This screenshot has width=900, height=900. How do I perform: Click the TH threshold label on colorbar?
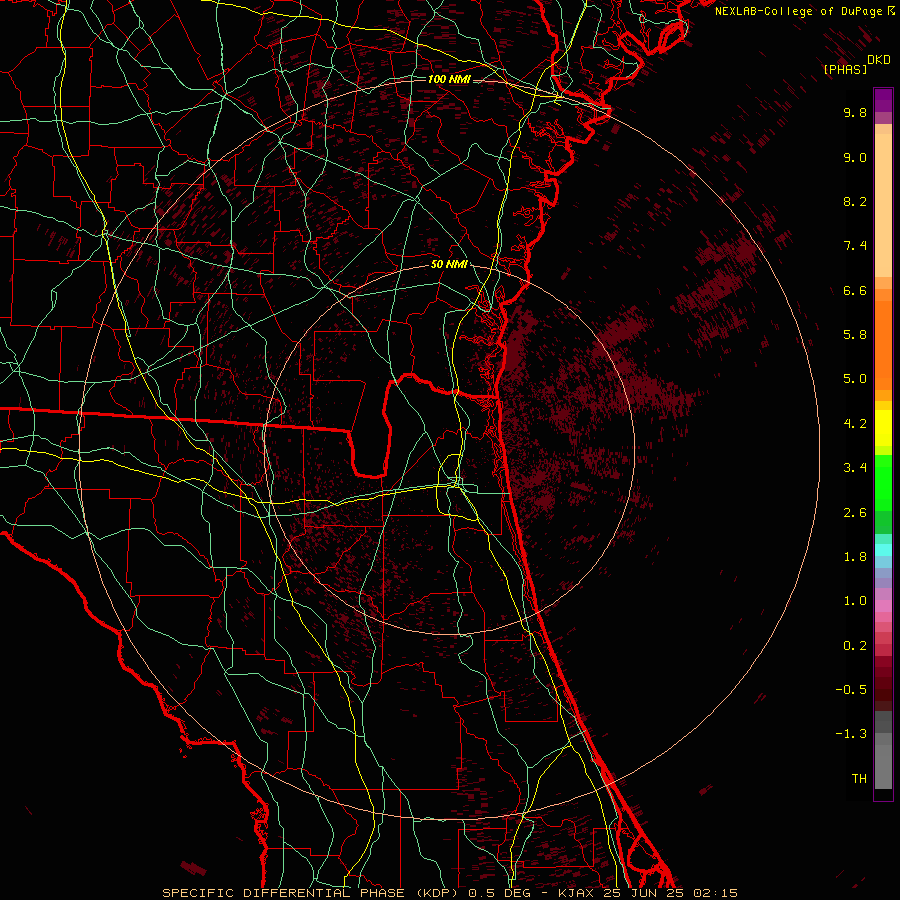859,779
